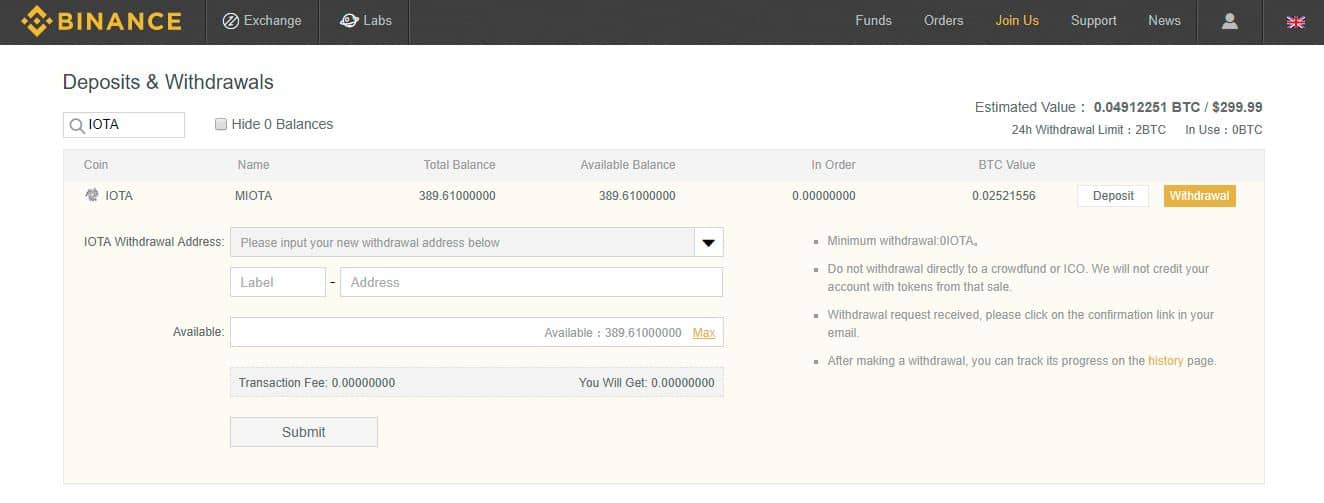Click the 24h Withdrawal Limit text
1324x503 pixels.
1089,130
